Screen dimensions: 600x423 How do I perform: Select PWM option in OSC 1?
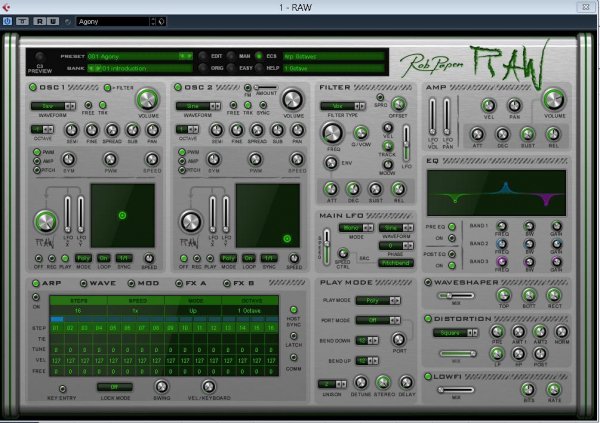[37, 152]
